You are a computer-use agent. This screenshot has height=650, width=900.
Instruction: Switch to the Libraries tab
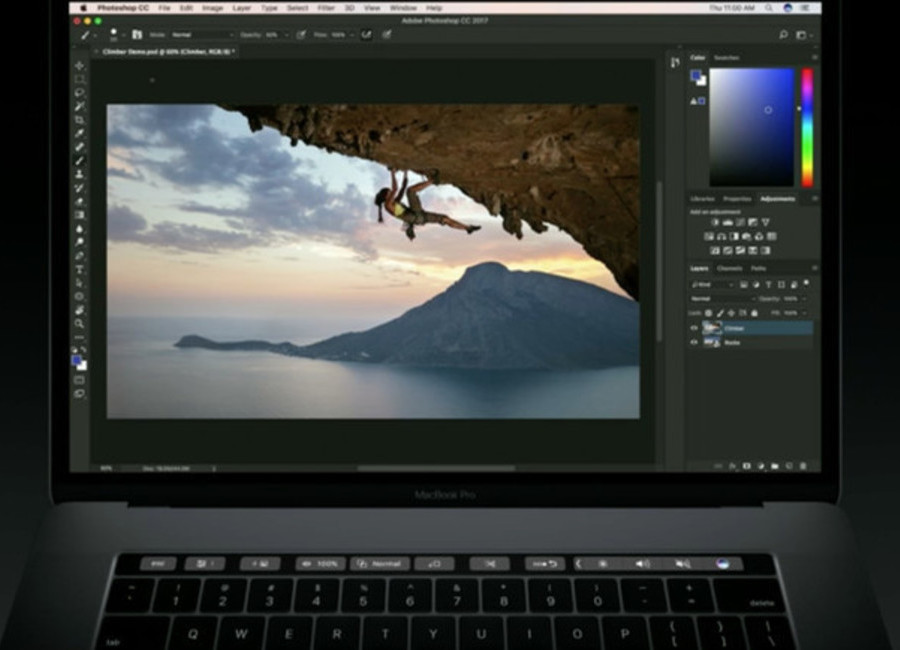coord(703,199)
